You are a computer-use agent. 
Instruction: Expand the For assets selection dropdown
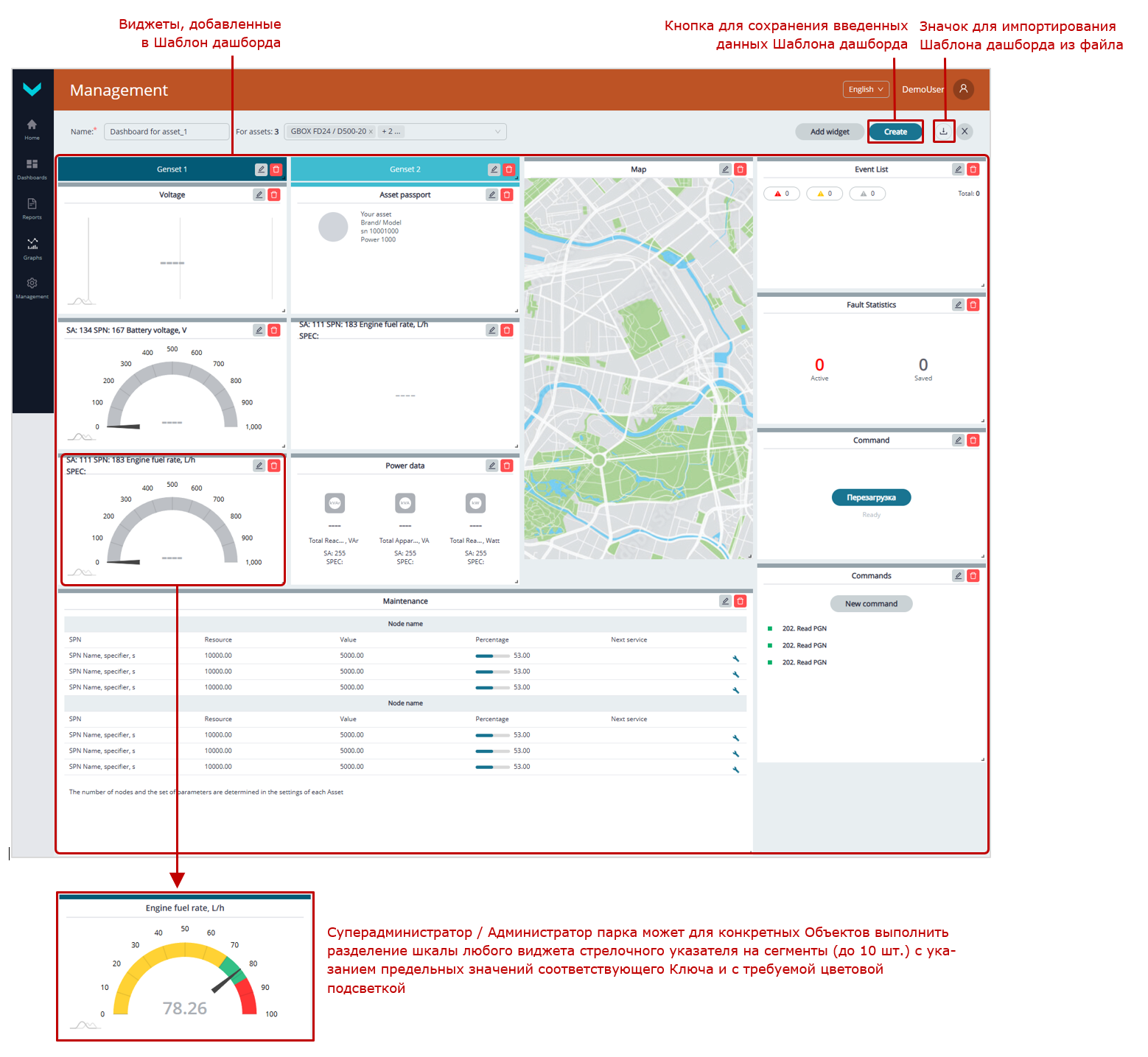pos(497,132)
